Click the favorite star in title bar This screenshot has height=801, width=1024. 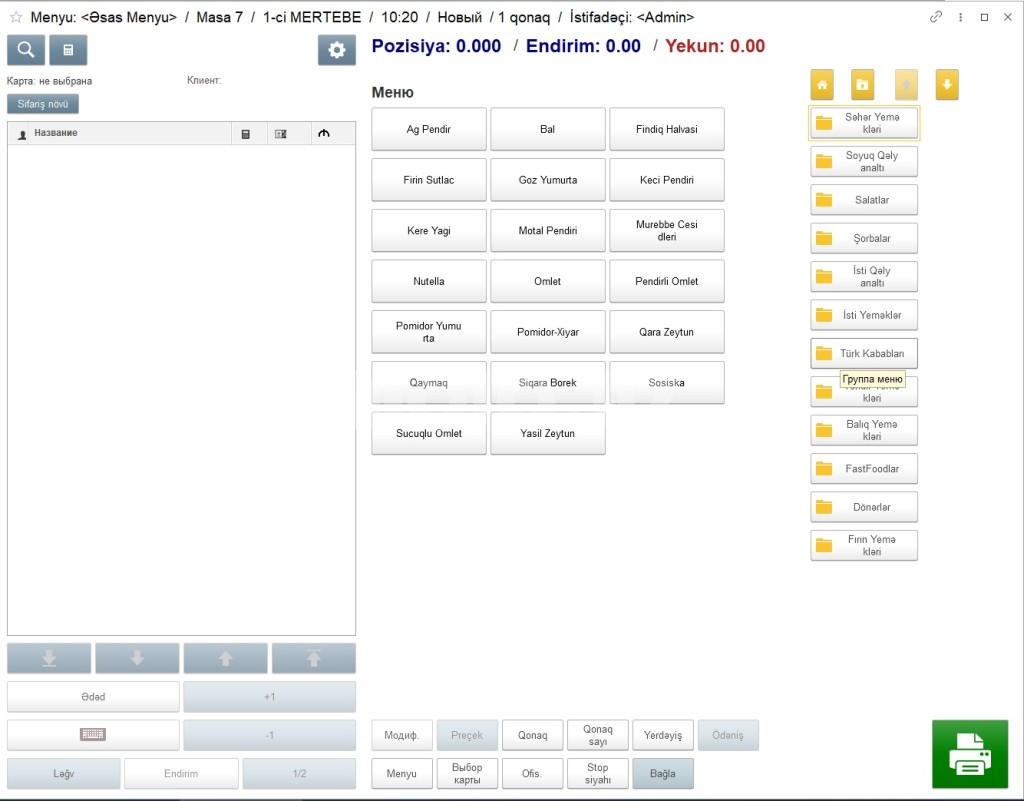[x=15, y=17]
